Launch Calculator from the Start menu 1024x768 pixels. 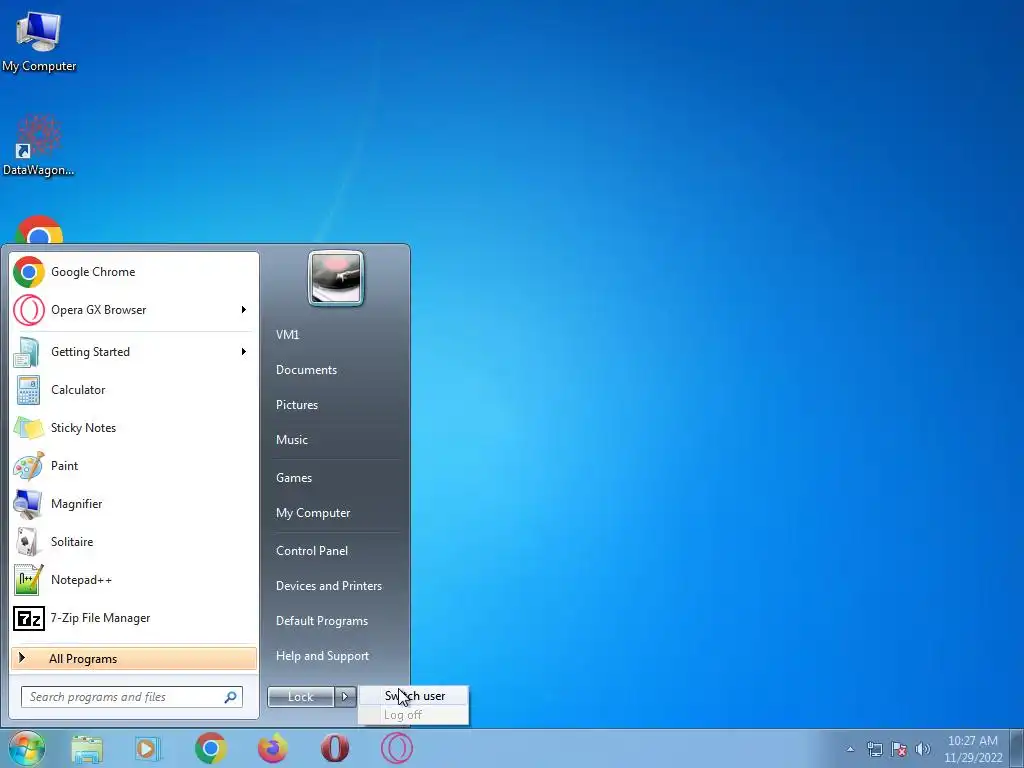tap(133, 390)
